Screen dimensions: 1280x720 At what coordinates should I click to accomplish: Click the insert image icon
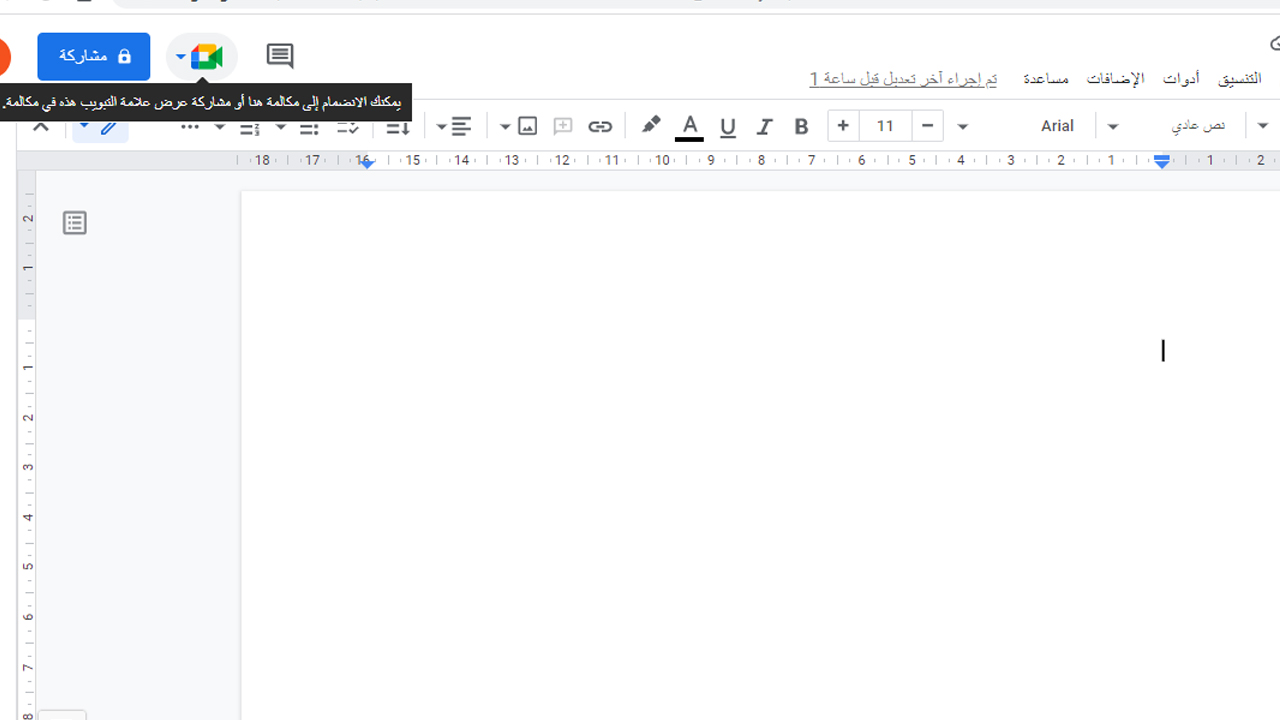point(528,127)
